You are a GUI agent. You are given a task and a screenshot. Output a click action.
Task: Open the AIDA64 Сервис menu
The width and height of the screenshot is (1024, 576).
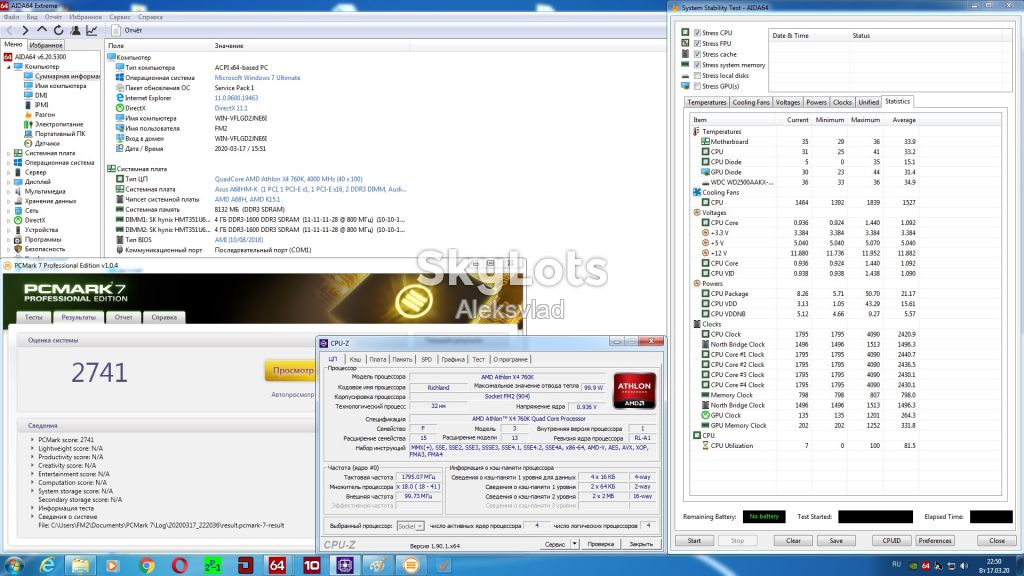[120, 17]
